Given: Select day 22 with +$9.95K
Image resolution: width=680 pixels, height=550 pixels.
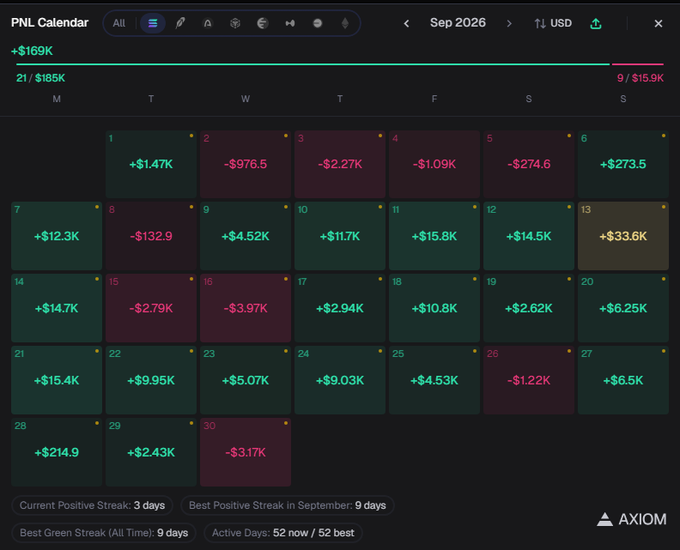Looking at the screenshot, I should point(151,380).
